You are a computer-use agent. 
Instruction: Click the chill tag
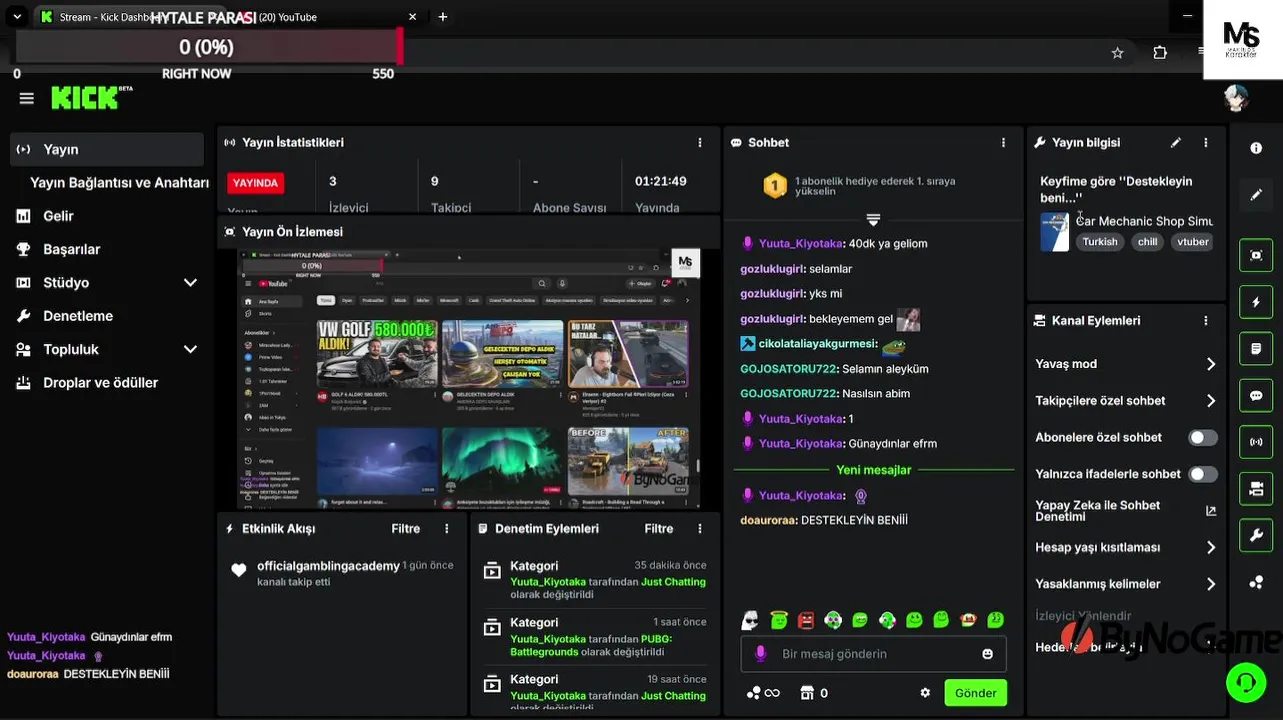pos(1147,242)
